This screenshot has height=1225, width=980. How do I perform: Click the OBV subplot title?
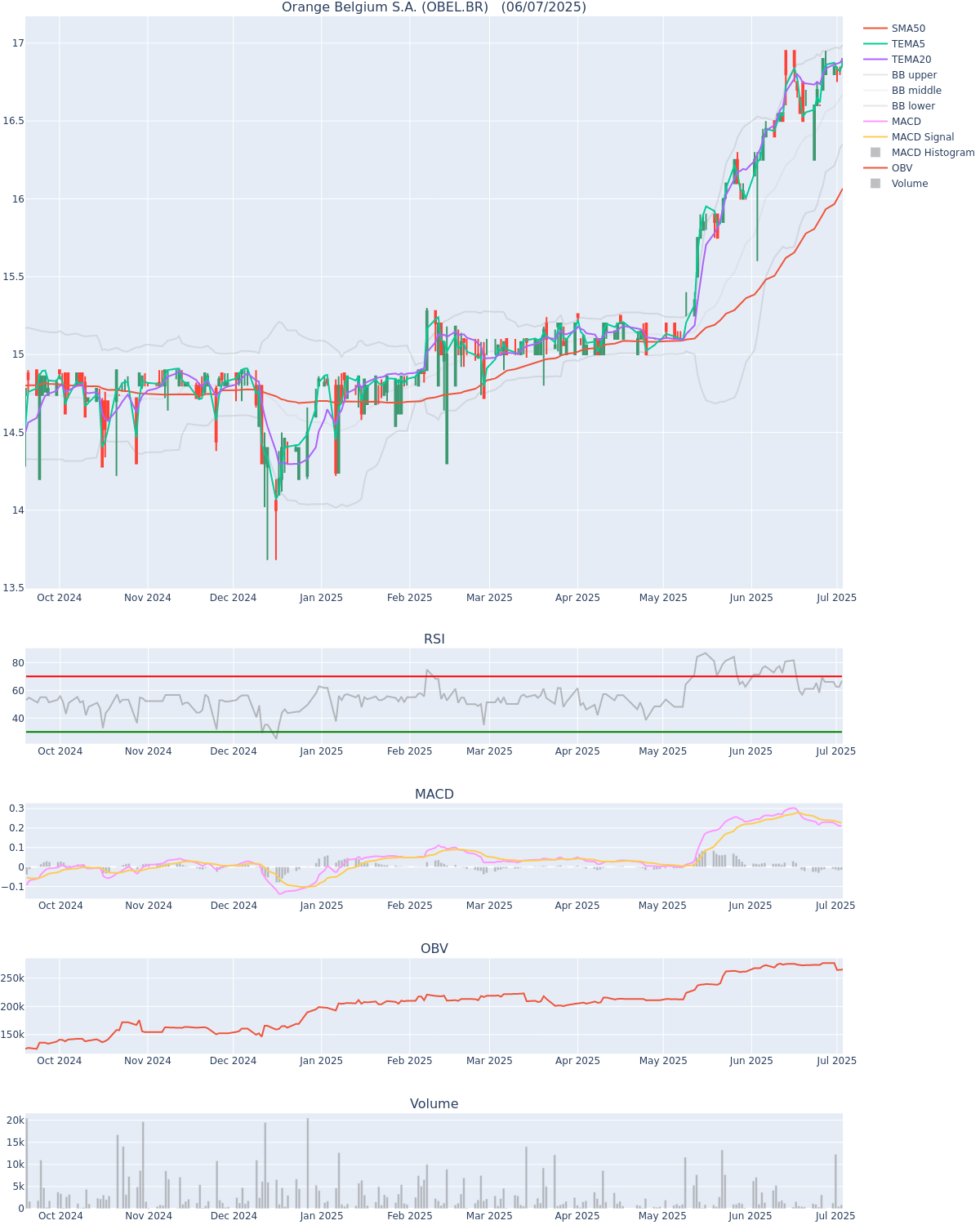pos(434,948)
